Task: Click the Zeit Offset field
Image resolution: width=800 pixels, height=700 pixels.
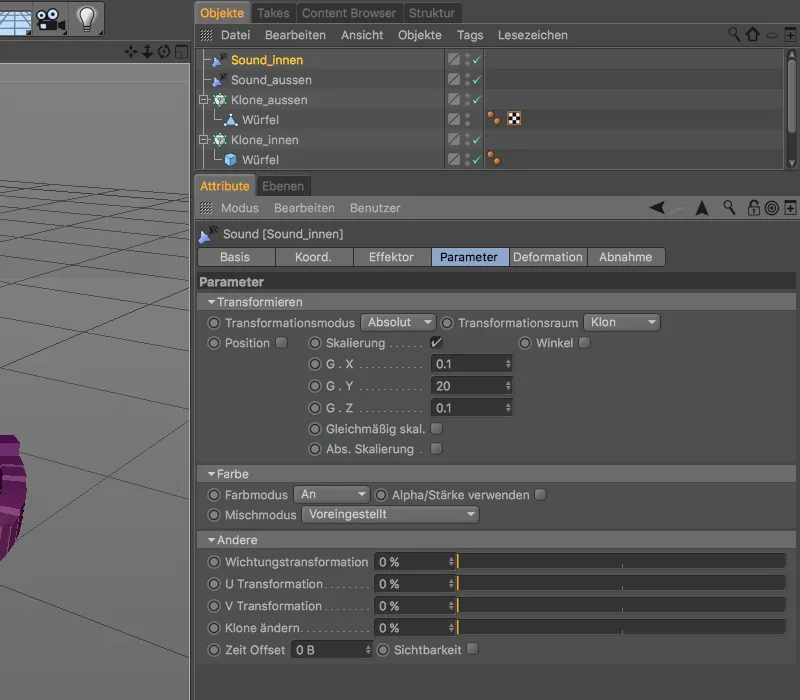Action: (332, 649)
